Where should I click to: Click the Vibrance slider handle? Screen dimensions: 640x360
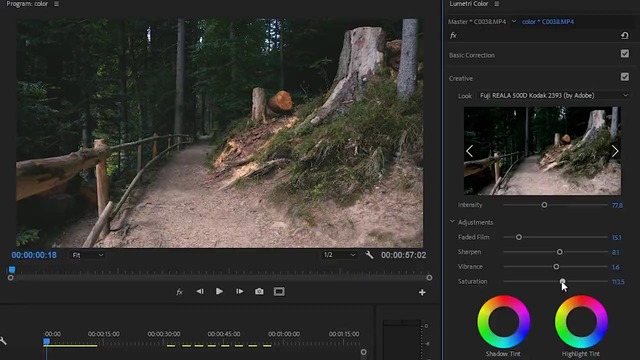click(x=556, y=267)
